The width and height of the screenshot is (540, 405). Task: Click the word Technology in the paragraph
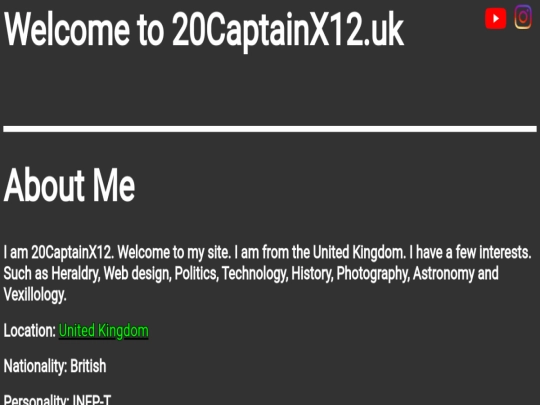point(255,274)
